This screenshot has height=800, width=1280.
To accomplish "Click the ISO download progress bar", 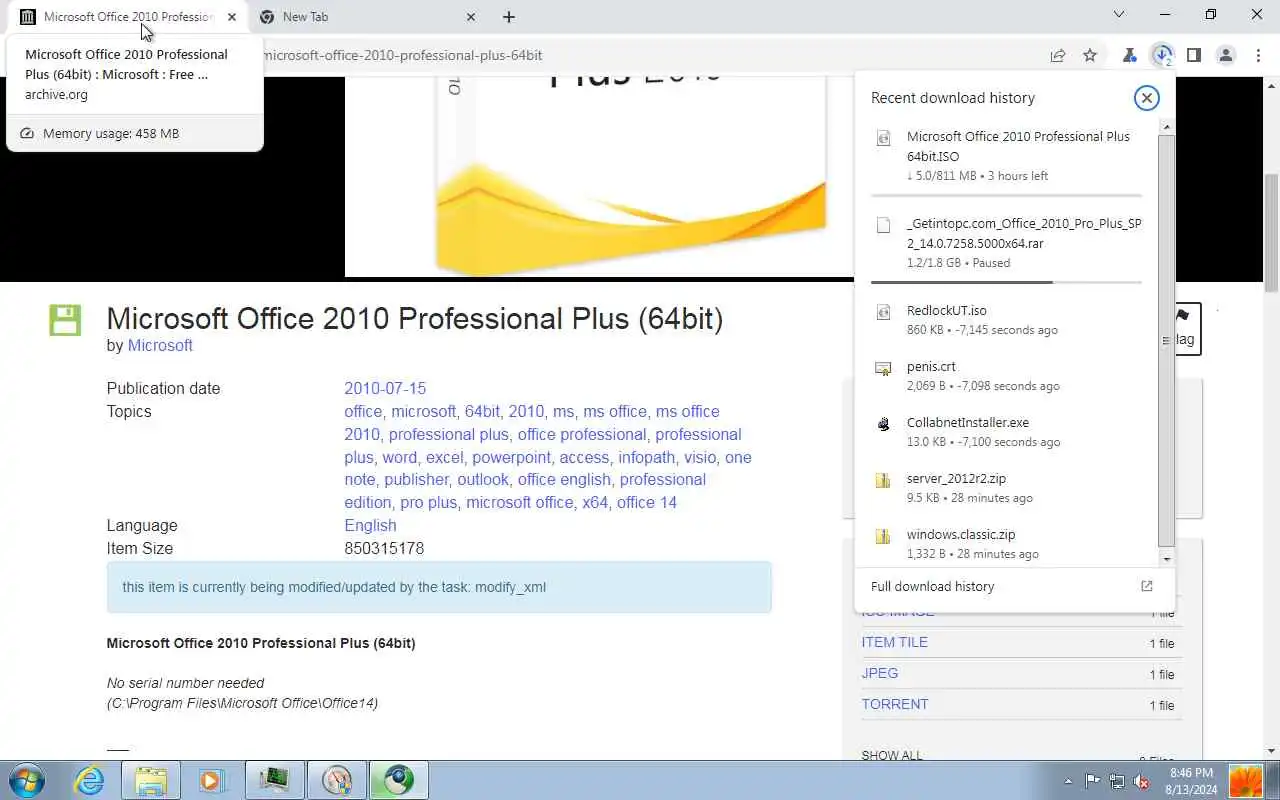I will [x=1006, y=195].
